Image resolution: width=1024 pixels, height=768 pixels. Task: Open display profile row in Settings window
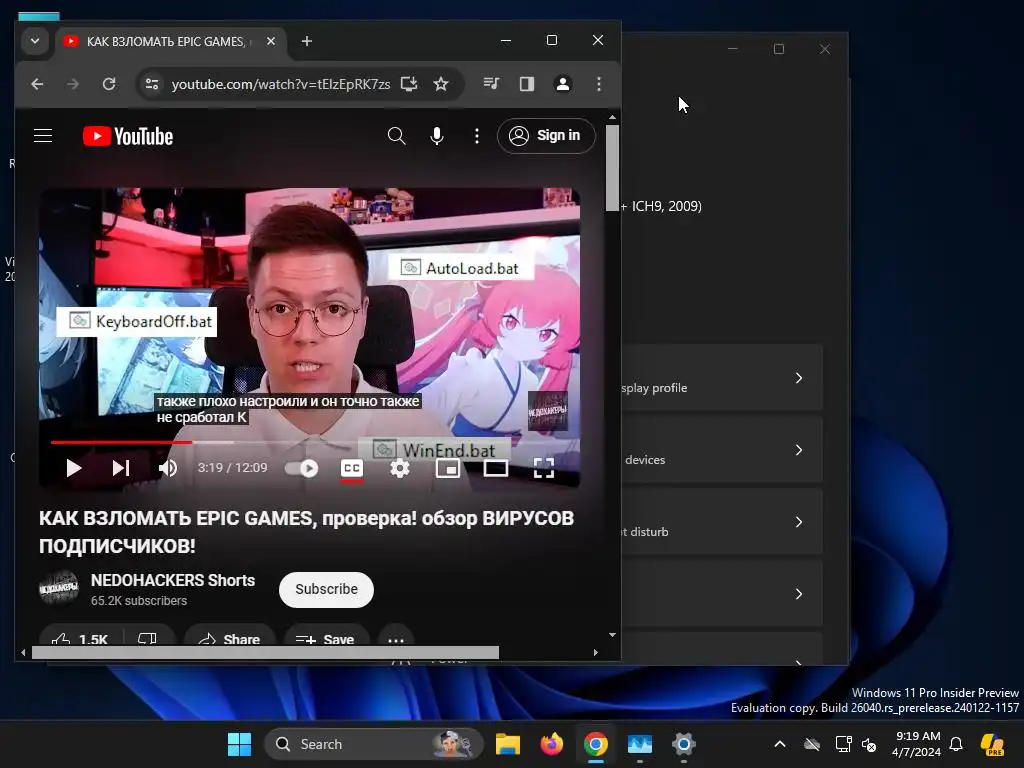coord(722,377)
